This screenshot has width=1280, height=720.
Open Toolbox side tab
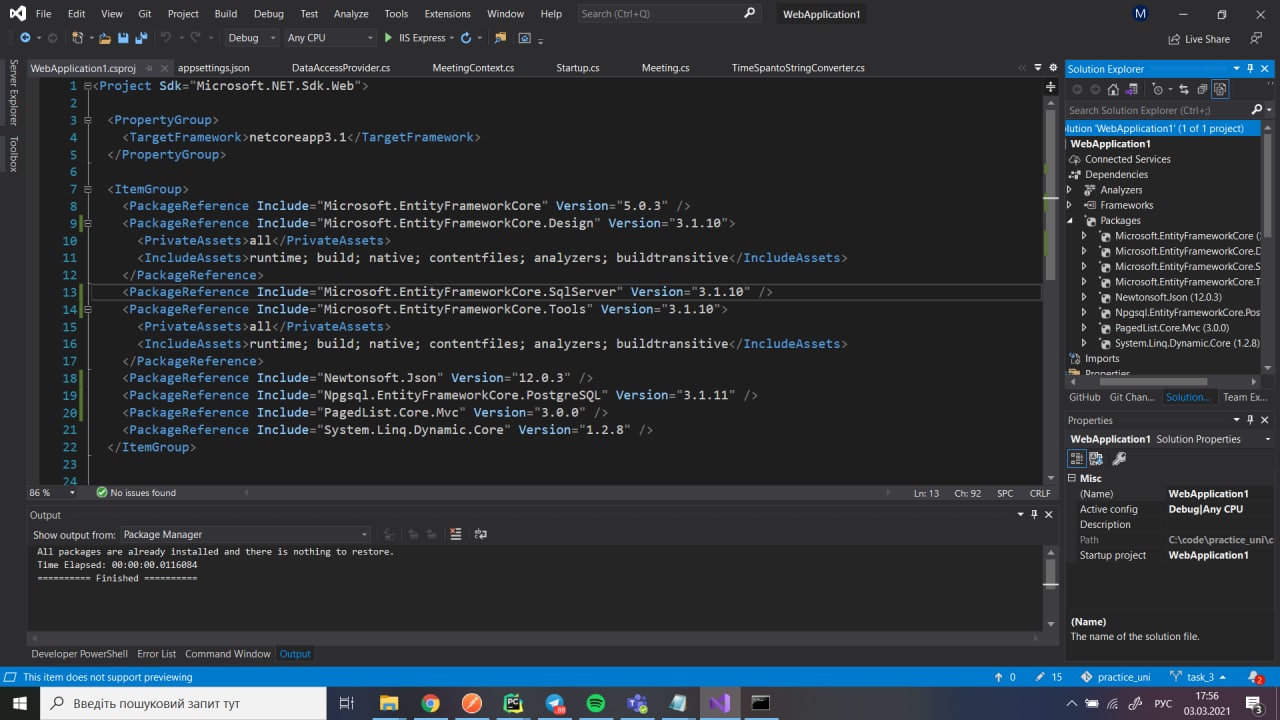[x=13, y=154]
